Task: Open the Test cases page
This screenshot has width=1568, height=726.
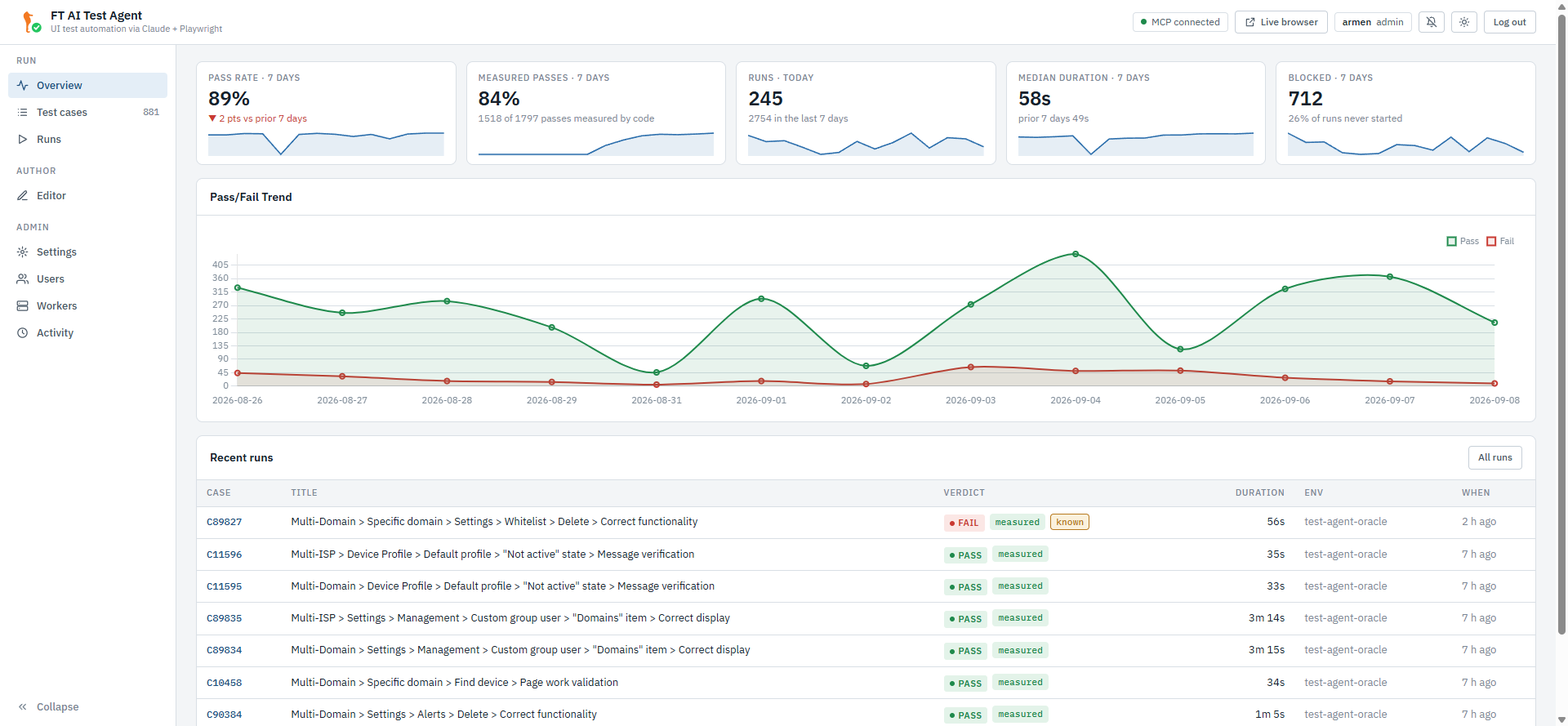Action: click(88, 112)
